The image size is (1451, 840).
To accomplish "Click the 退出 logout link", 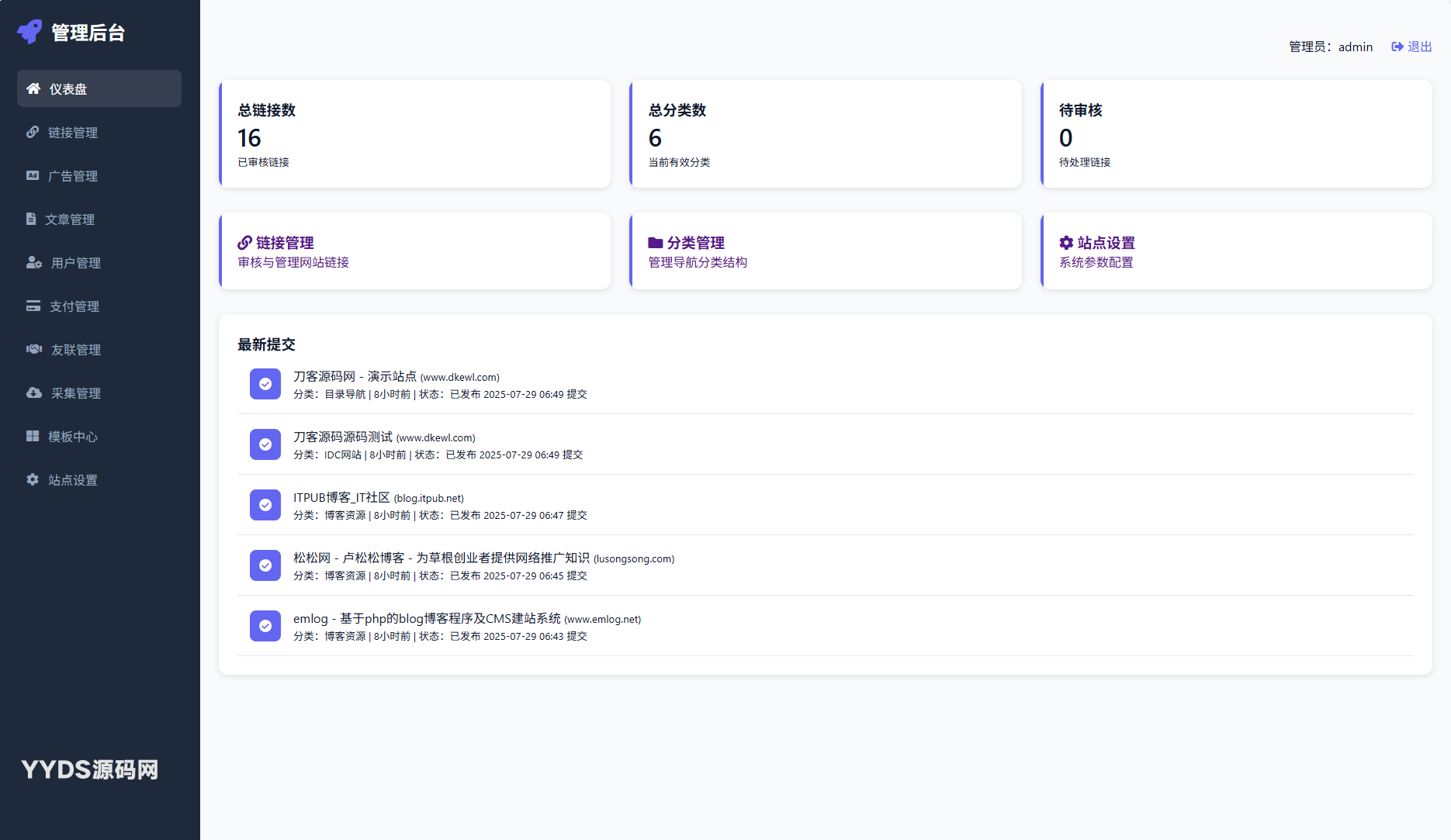I will pos(1411,47).
